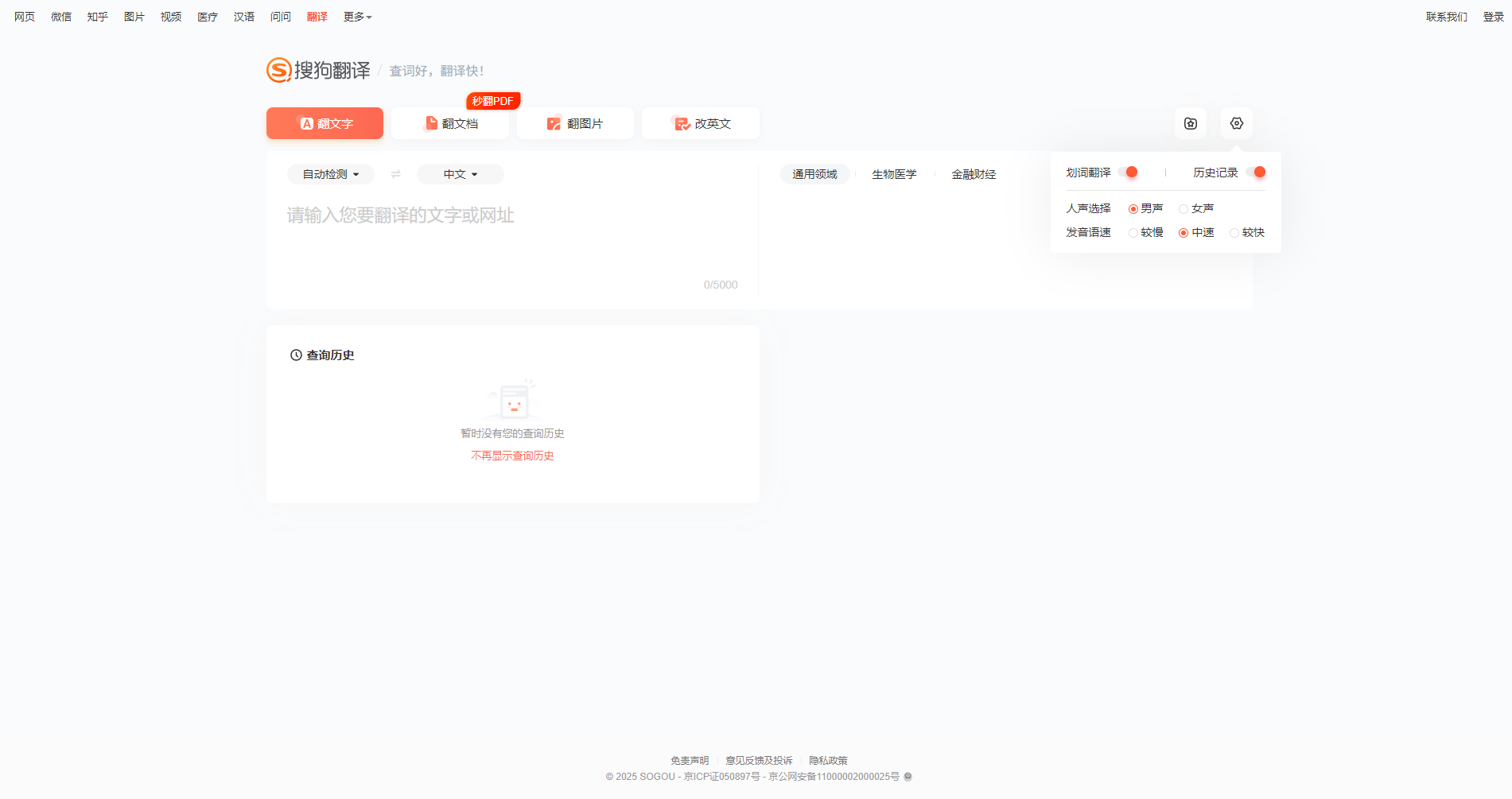The image size is (1512, 799).
Task: Expand the 更多 navigation menu
Action: [x=356, y=16]
